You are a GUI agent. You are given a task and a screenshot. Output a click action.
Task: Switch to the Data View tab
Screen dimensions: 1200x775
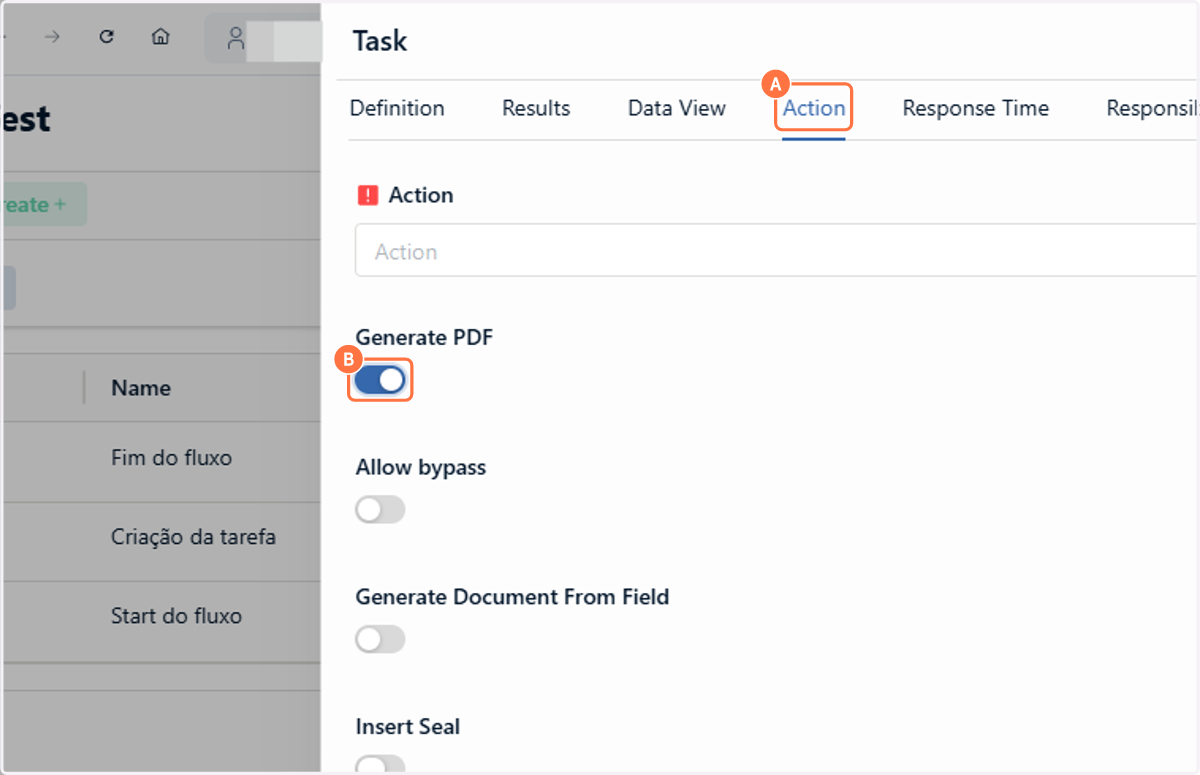pos(677,108)
